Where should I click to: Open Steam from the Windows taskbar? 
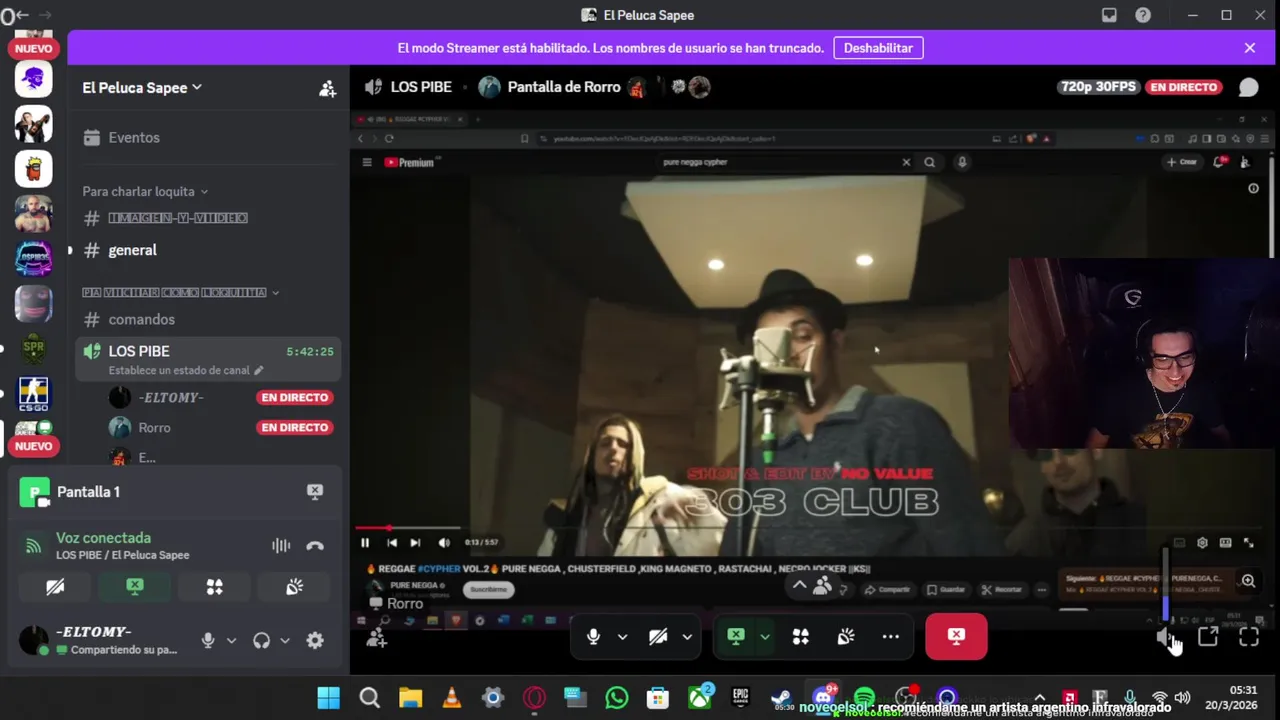782,697
